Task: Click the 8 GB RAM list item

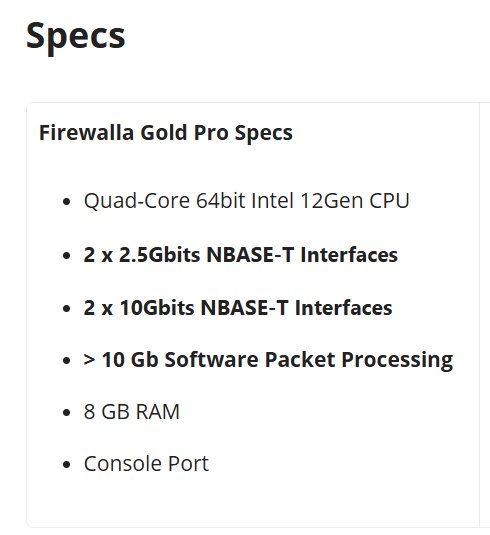Action: click(132, 412)
